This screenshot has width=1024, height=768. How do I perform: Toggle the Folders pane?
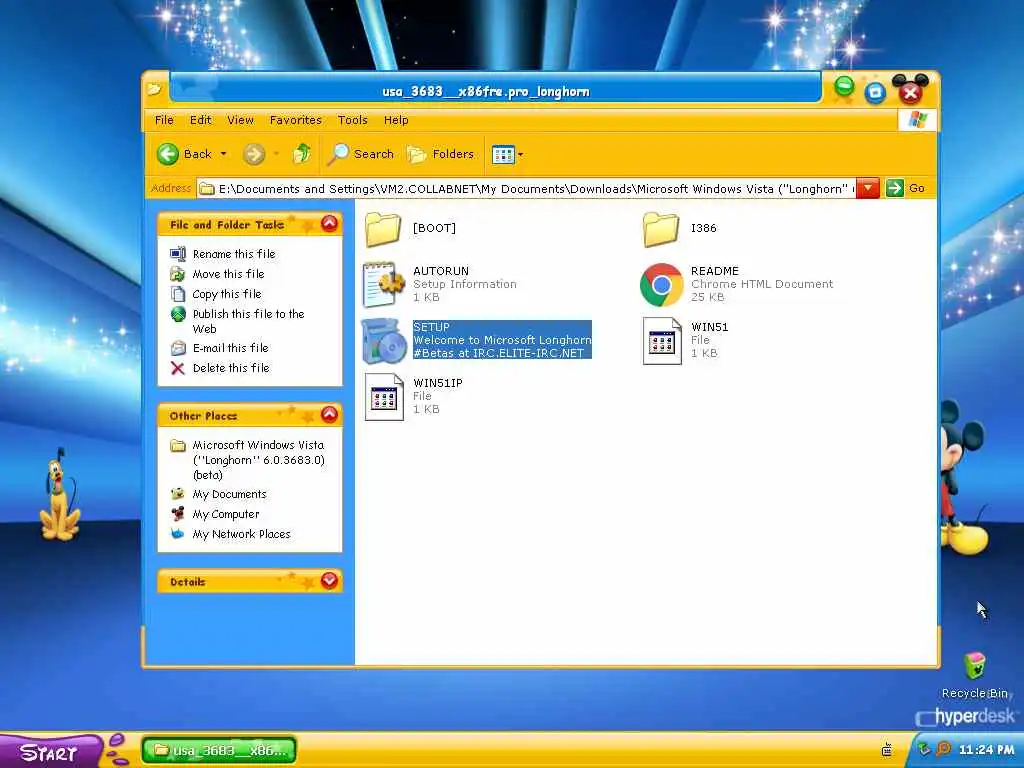pos(440,154)
